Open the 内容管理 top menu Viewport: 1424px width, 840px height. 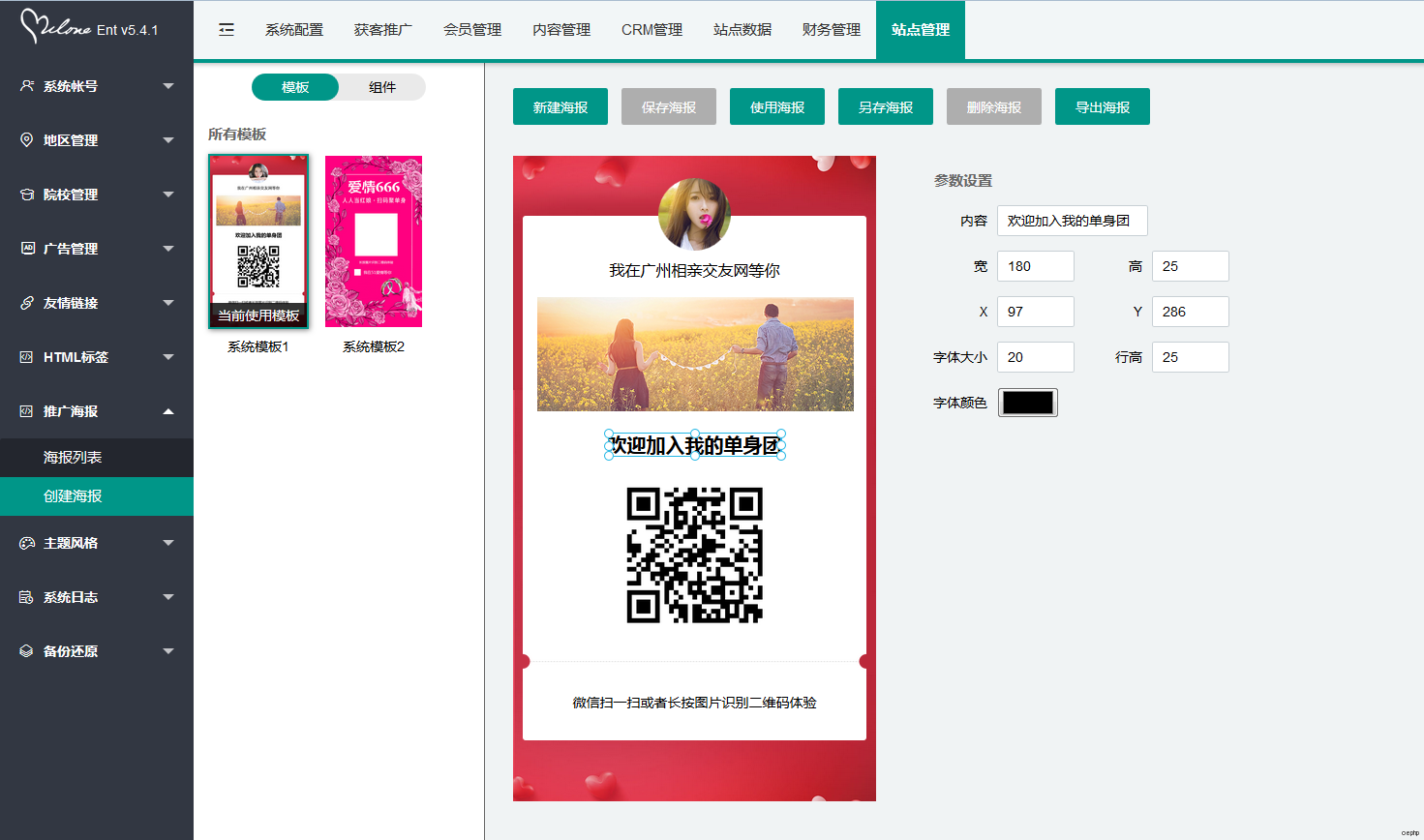(561, 30)
